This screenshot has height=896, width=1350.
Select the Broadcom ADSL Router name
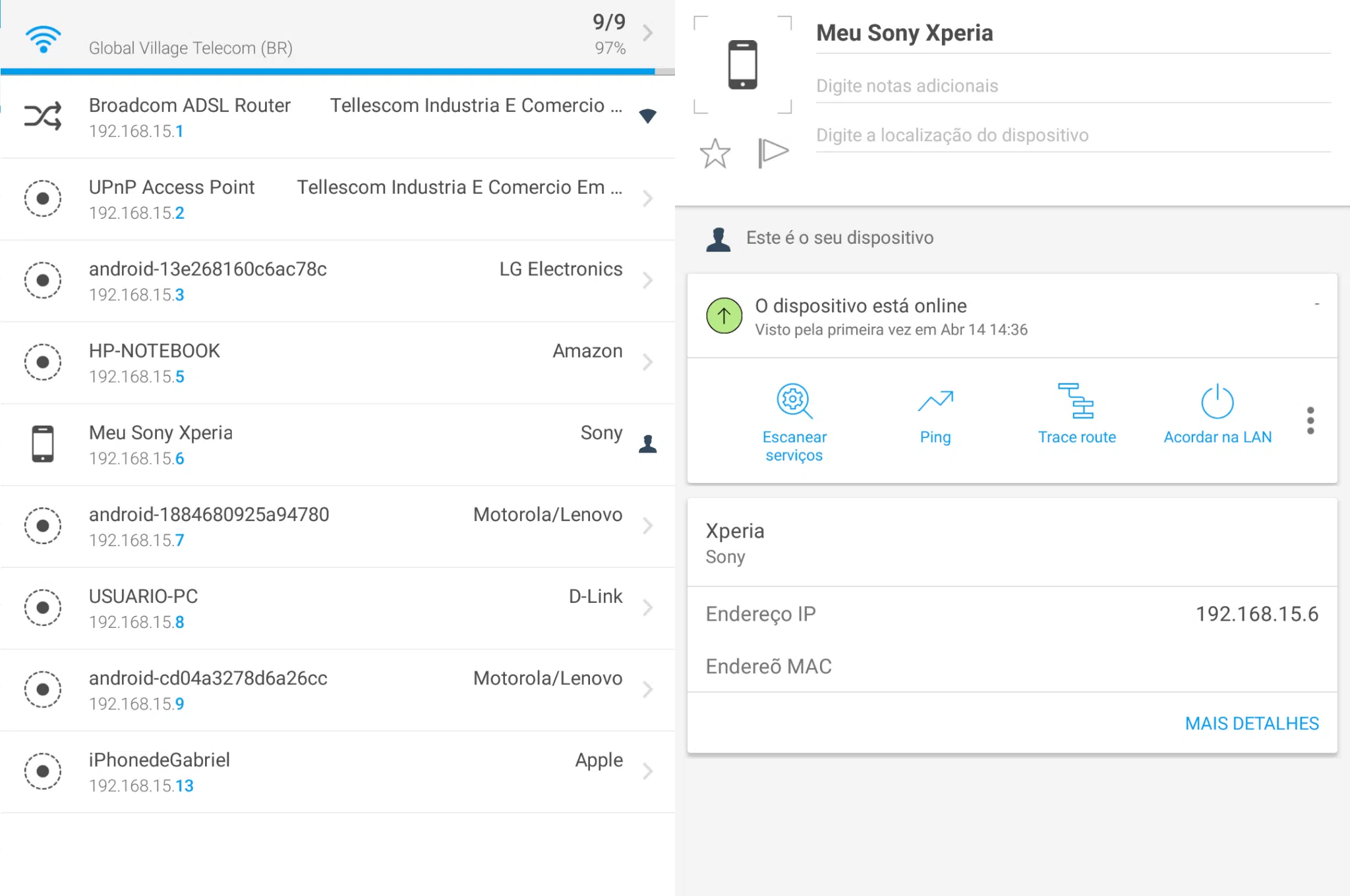tap(190, 105)
